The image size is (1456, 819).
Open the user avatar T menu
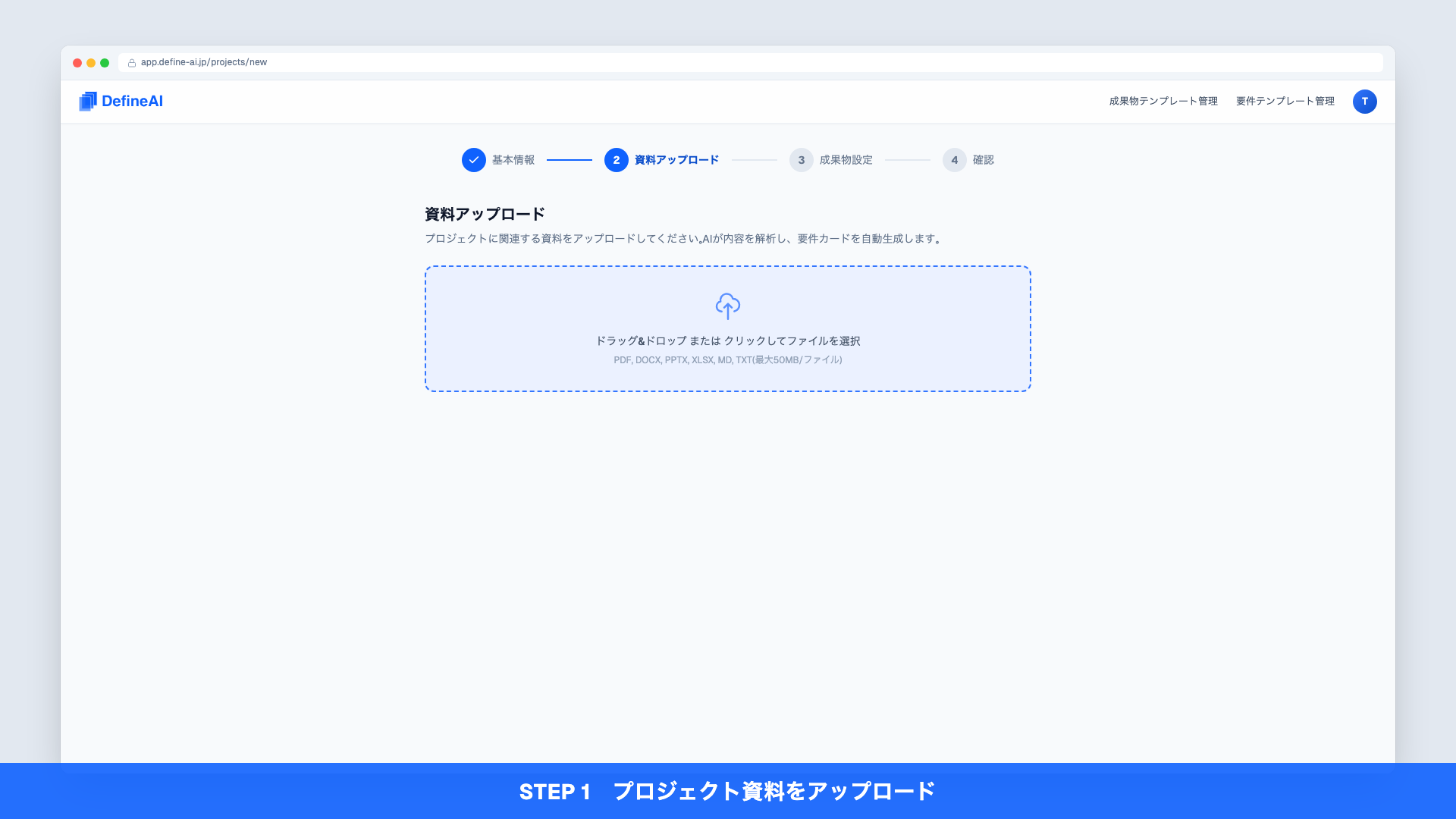point(1364,101)
